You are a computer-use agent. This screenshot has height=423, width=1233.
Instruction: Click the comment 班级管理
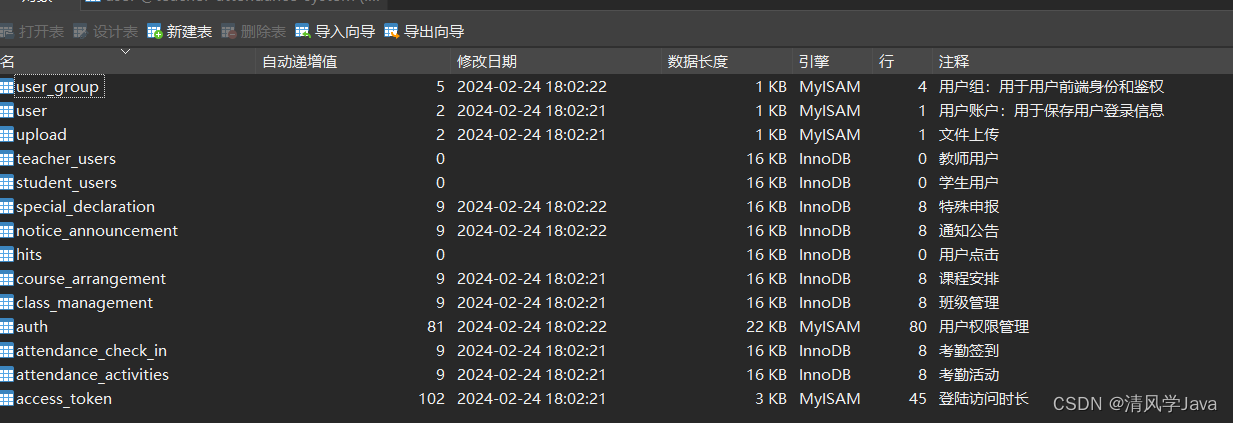969,303
